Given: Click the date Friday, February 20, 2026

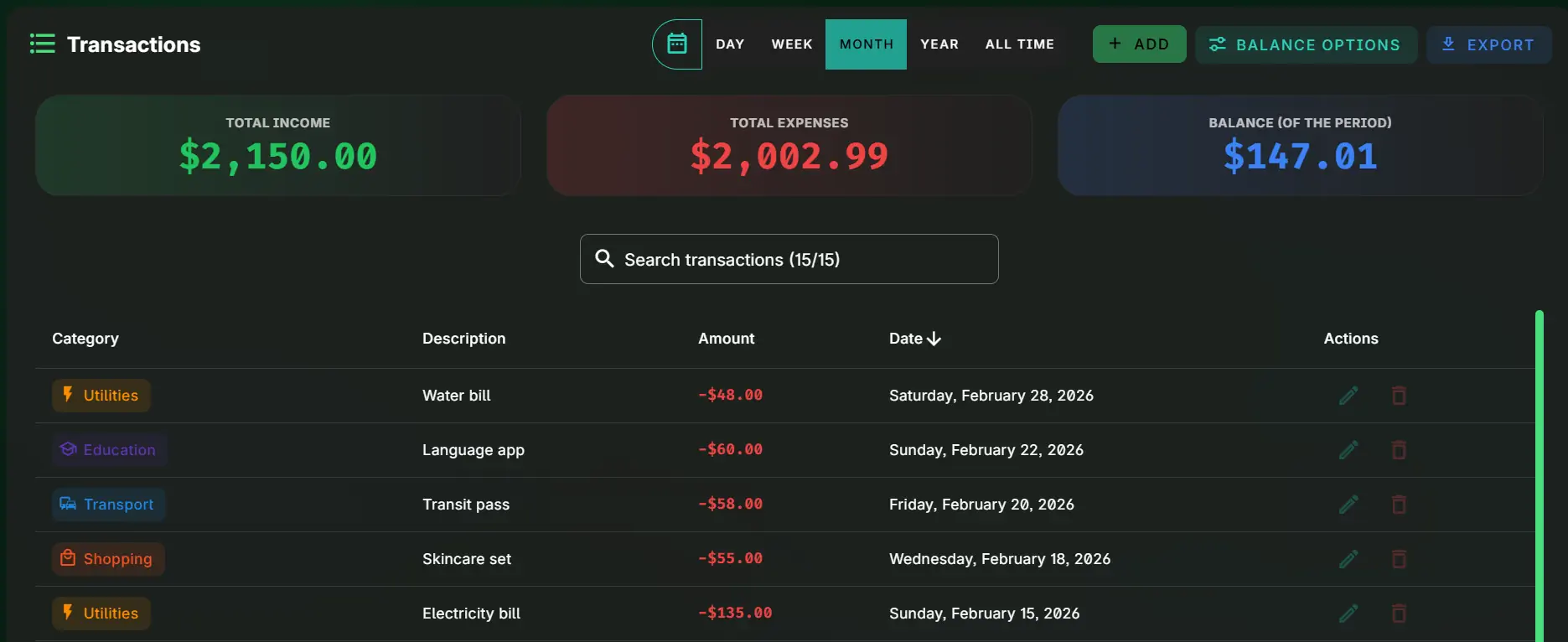Looking at the screenshot, I should [981, 505].
